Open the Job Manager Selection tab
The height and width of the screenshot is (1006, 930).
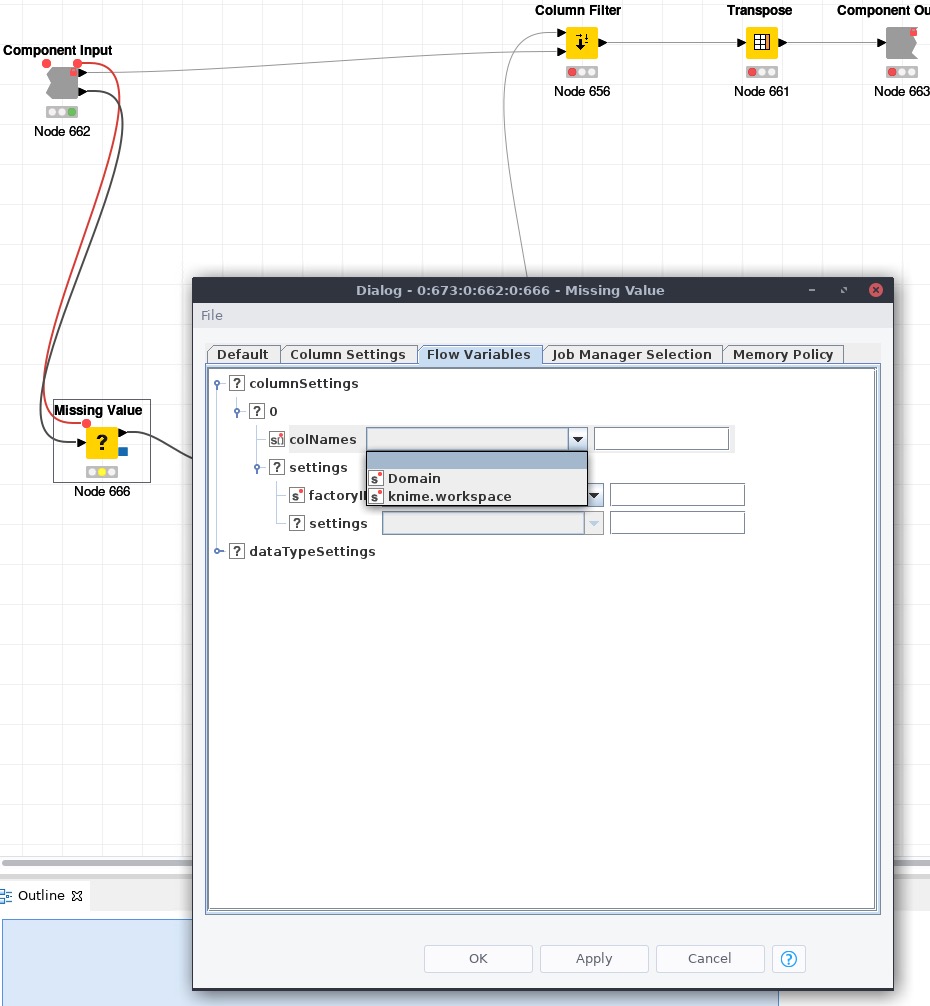[x=632, y=354]
